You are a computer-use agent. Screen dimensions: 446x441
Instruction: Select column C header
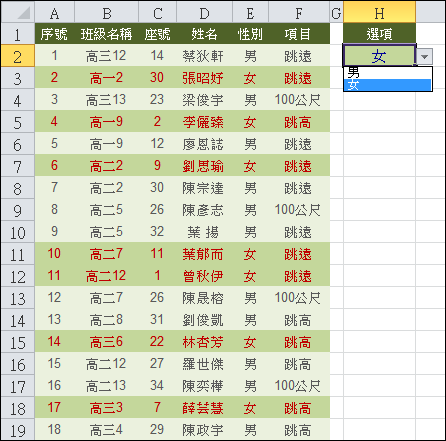click(157, 13)
